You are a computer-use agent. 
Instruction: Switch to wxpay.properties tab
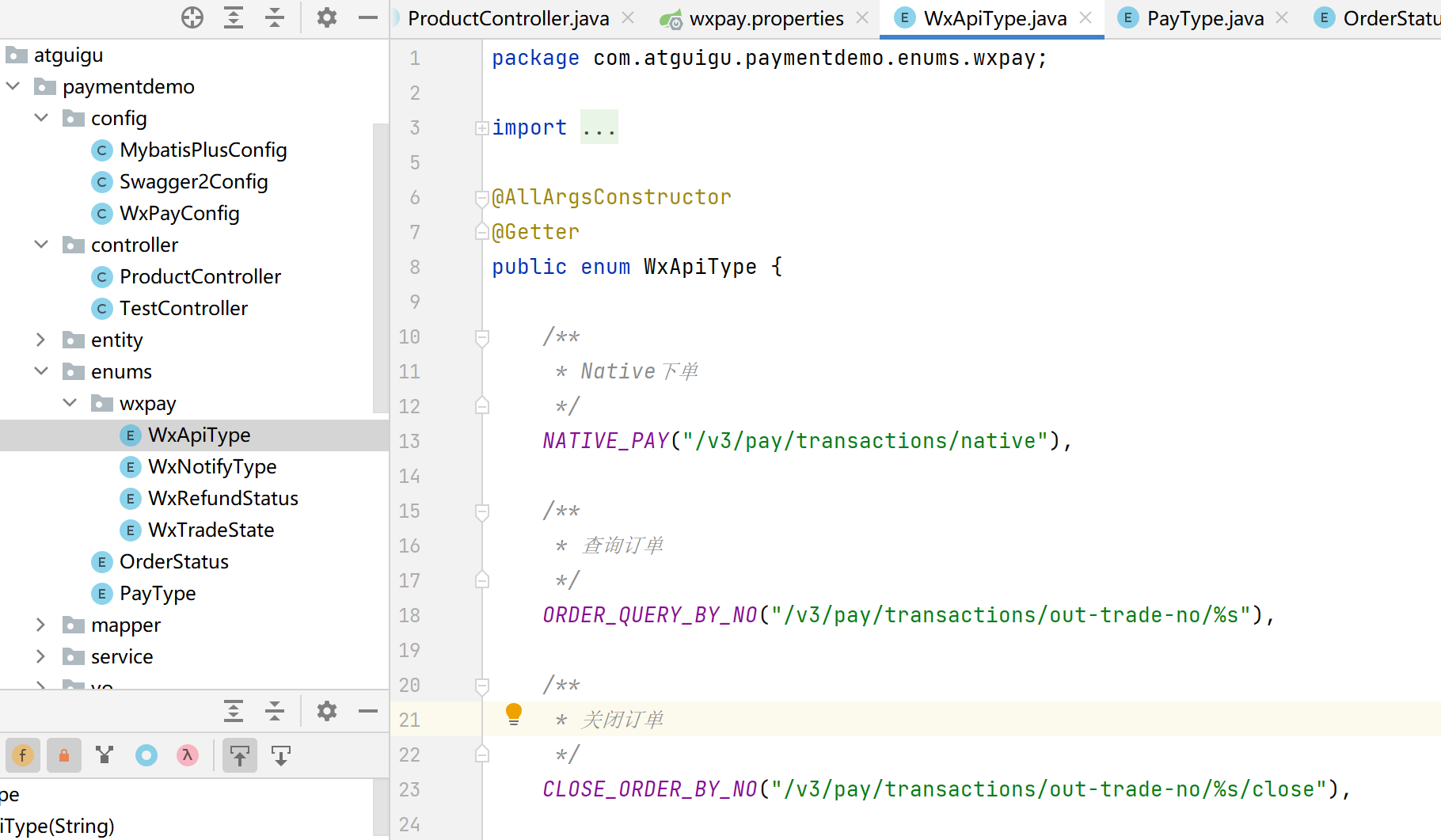click(x=751, y=18)
